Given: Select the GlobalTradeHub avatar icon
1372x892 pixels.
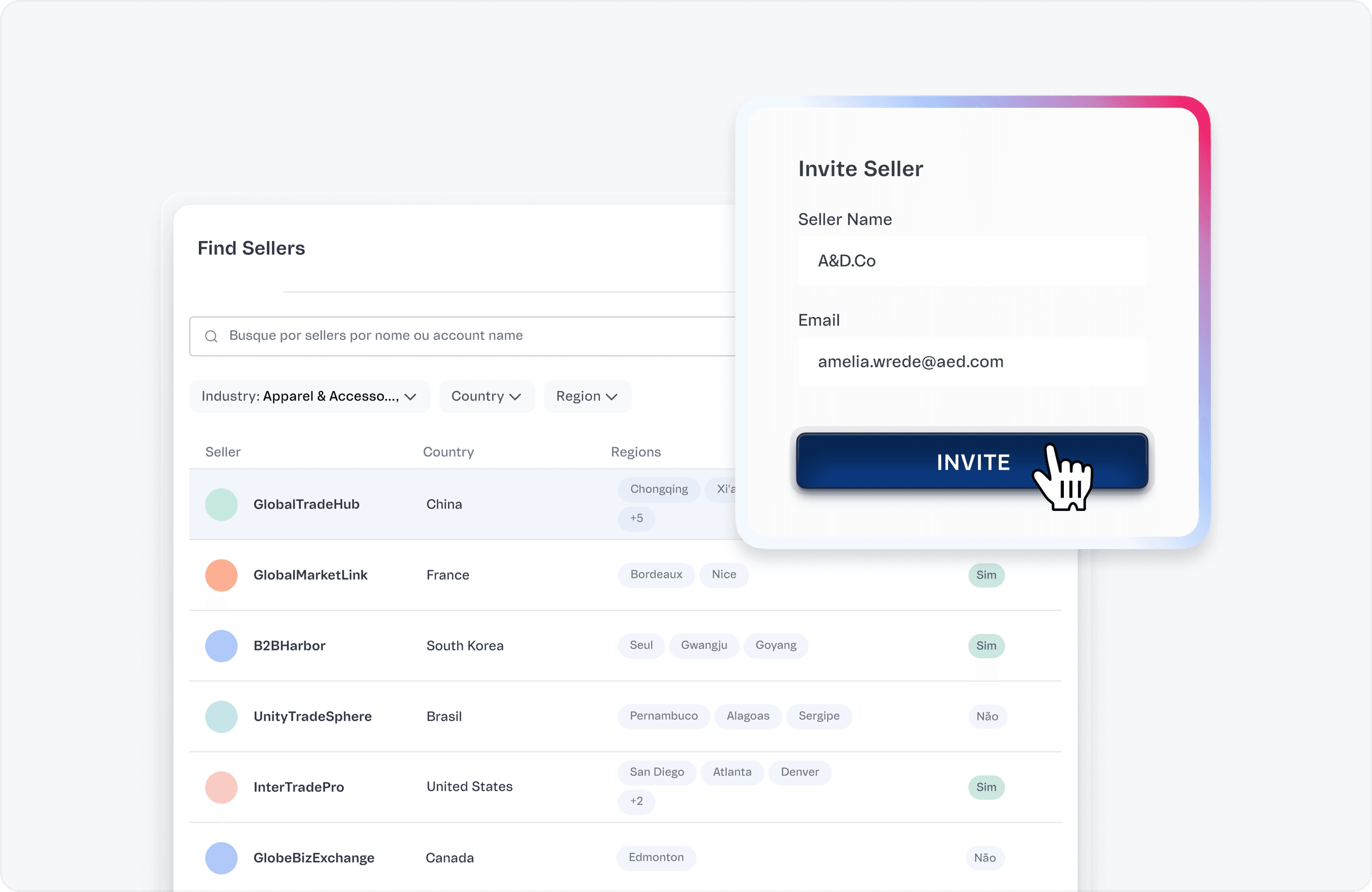Looking at the screenshot, I should tap(221, 504).
